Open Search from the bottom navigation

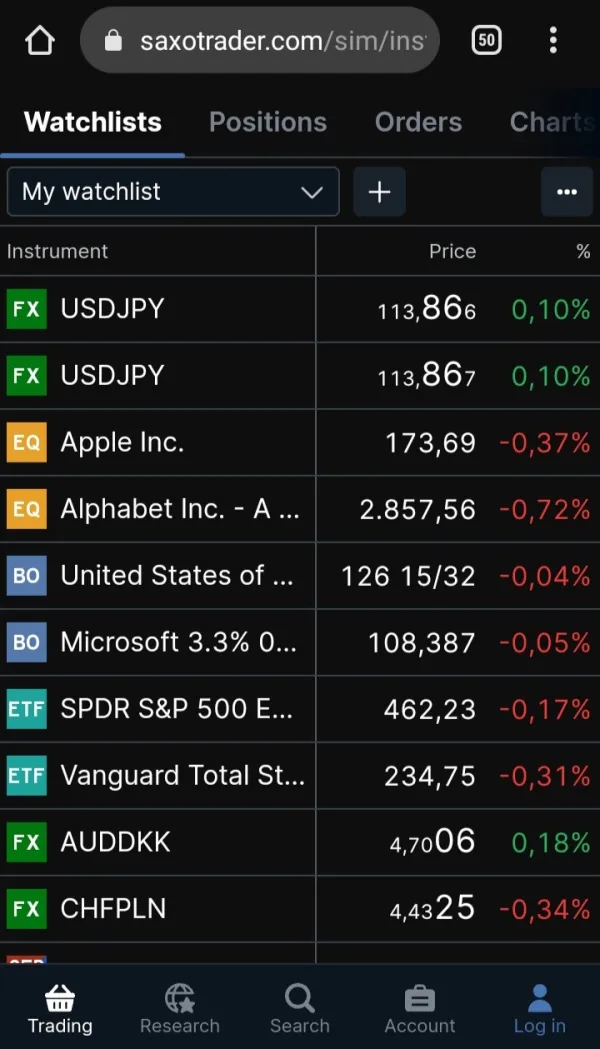(299, 1008)
